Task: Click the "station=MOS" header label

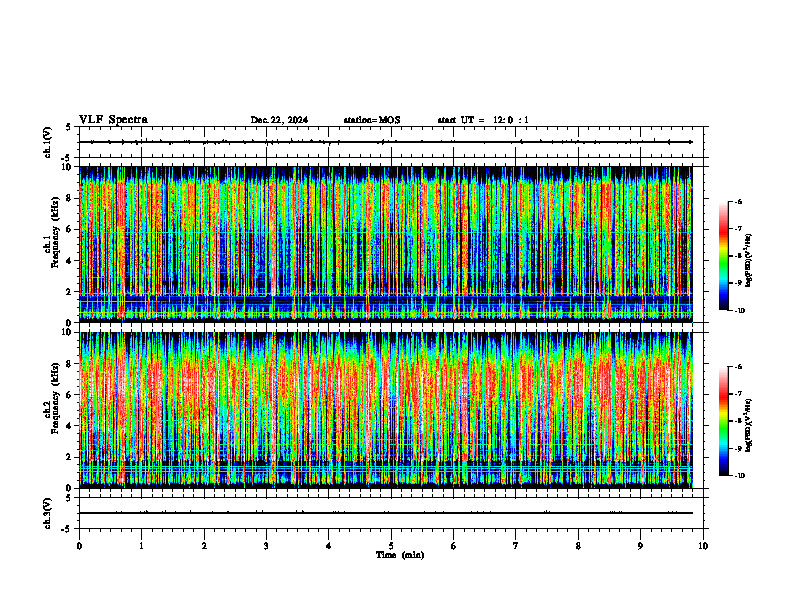Action: pos(372,120)
